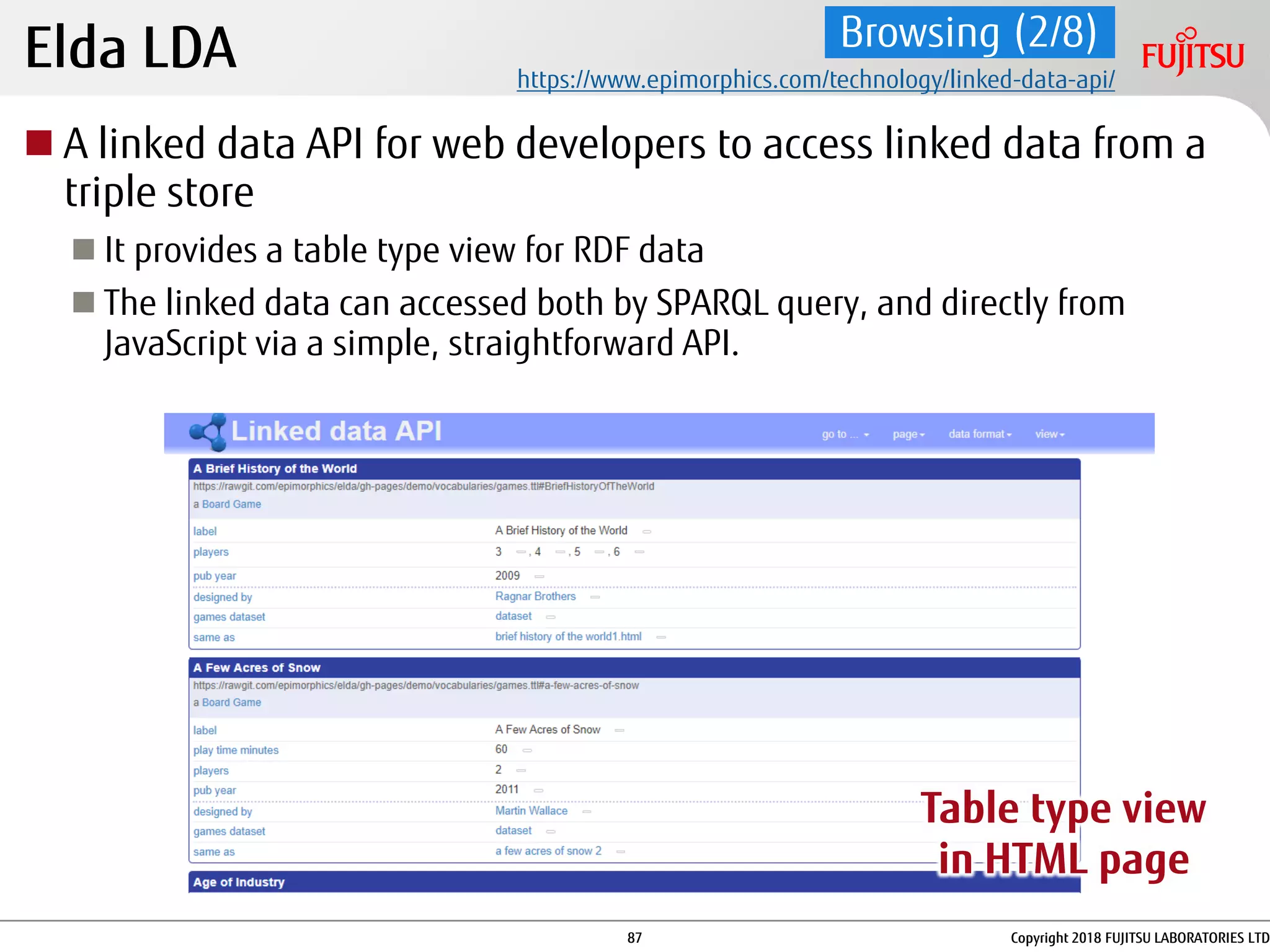
Task: Open the a-few-acres-of-snow games.ttl URL
Action: click(x=415, y=685)
